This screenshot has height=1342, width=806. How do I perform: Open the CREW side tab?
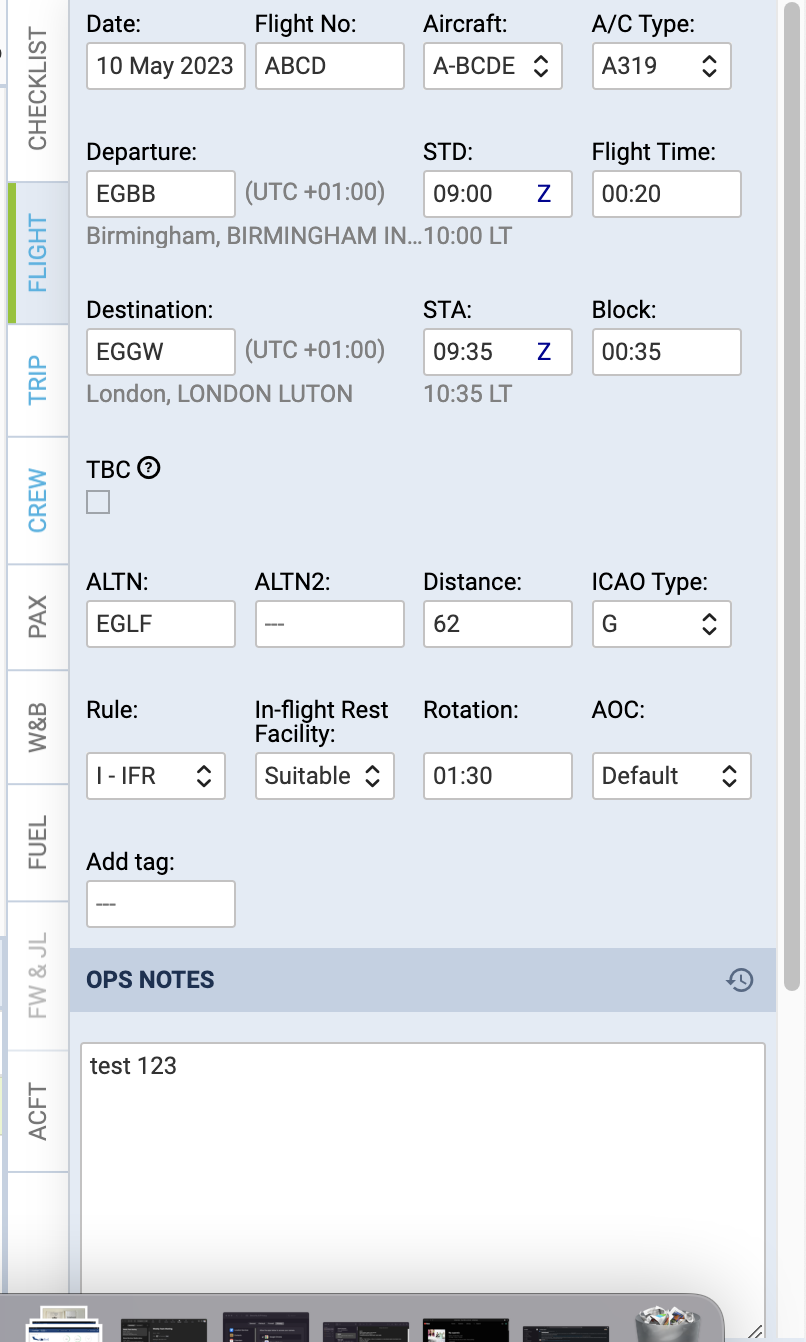coord(38,500)
